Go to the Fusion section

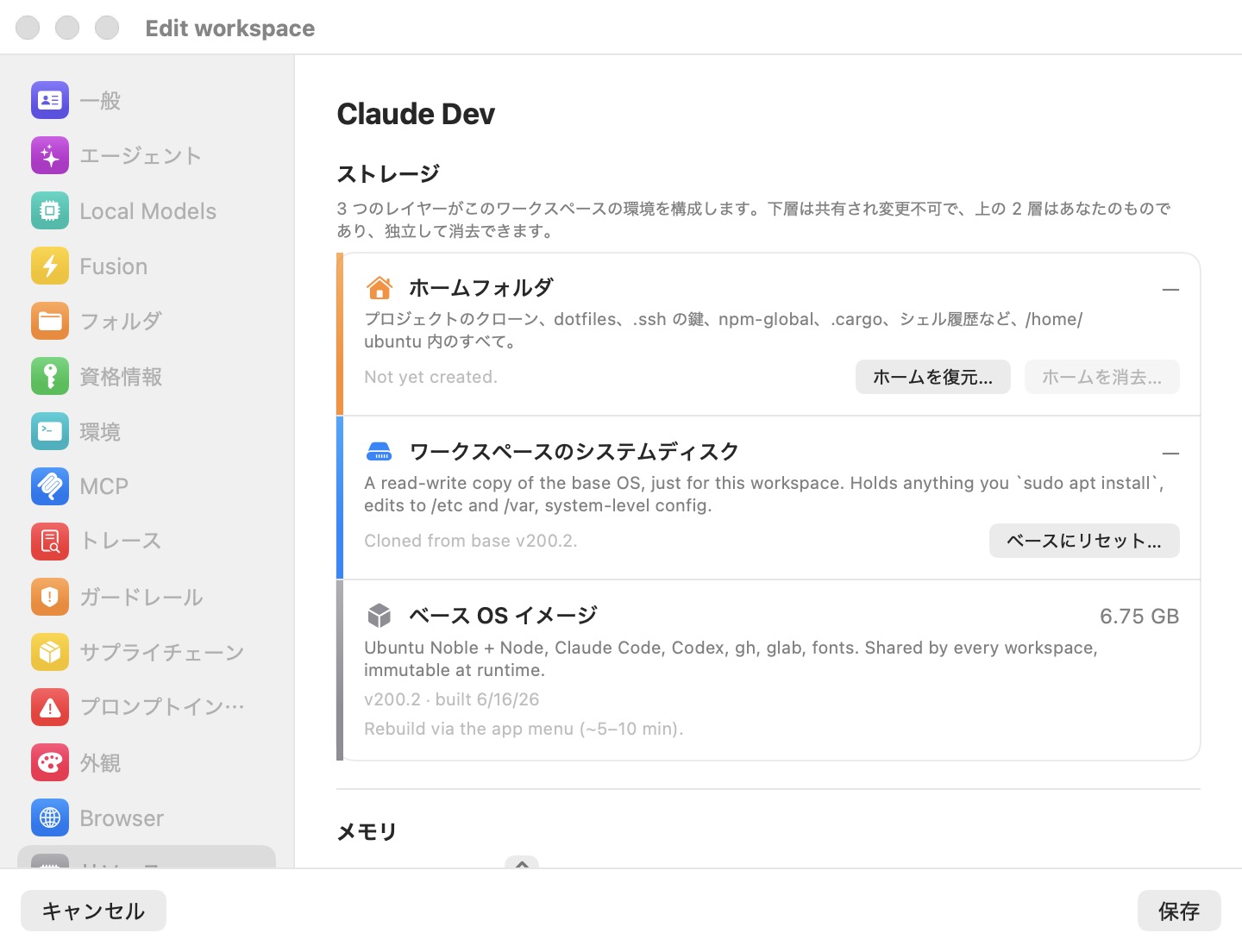click(x=147, y=266)
